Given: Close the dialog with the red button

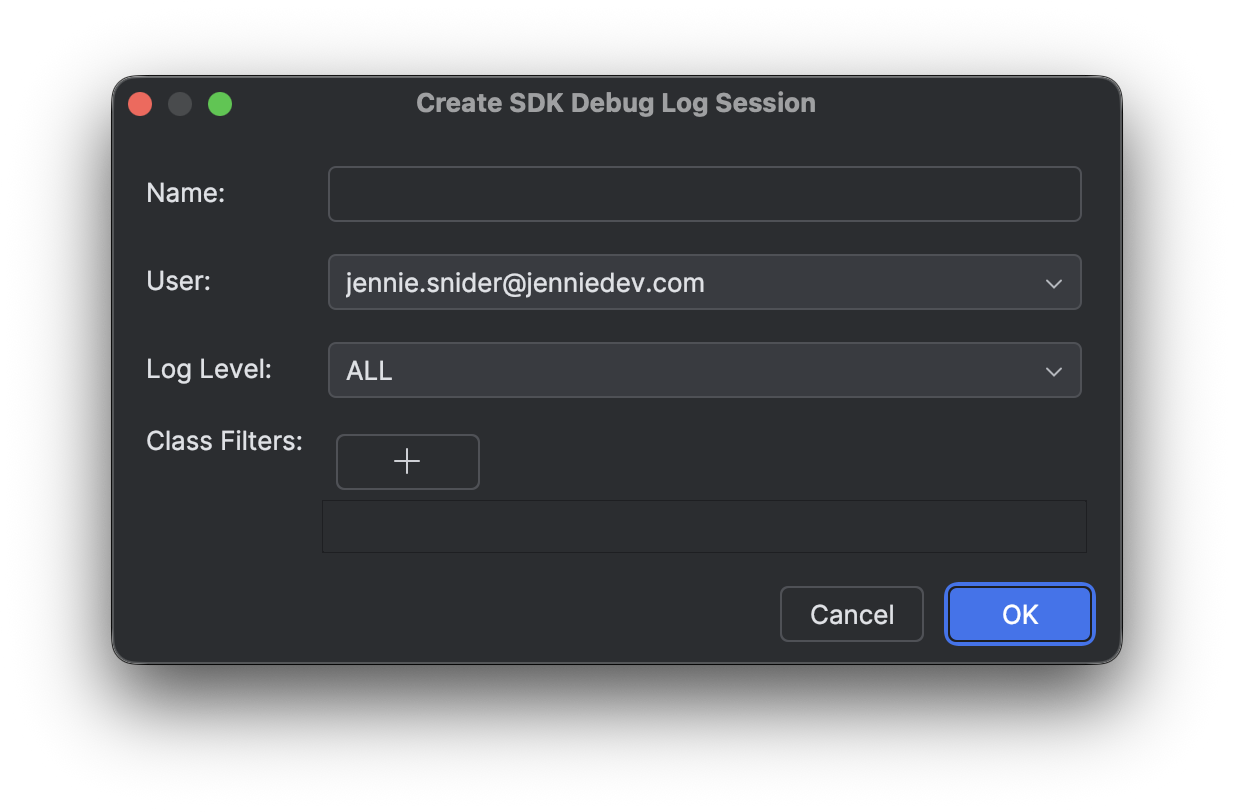Looking at the screenshot, I should [140, 103].
